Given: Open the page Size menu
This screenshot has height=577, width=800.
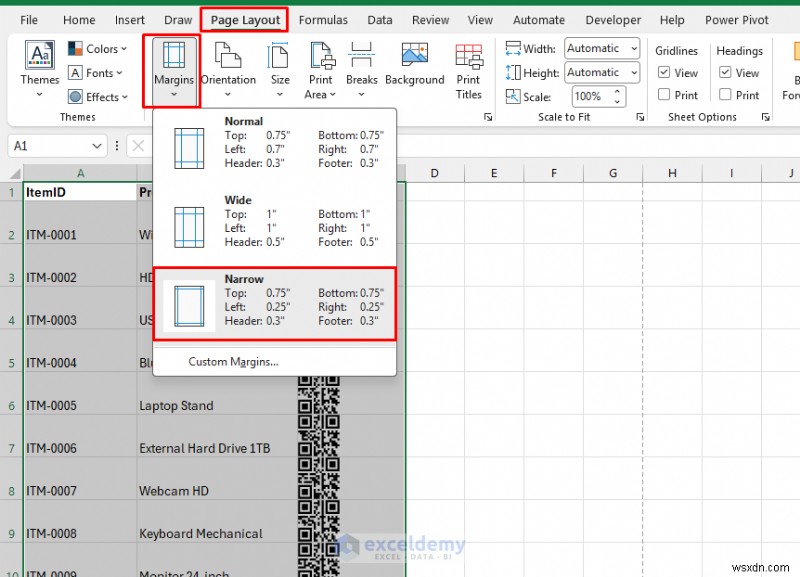Looking at the screenshot, I should [280, 70].
